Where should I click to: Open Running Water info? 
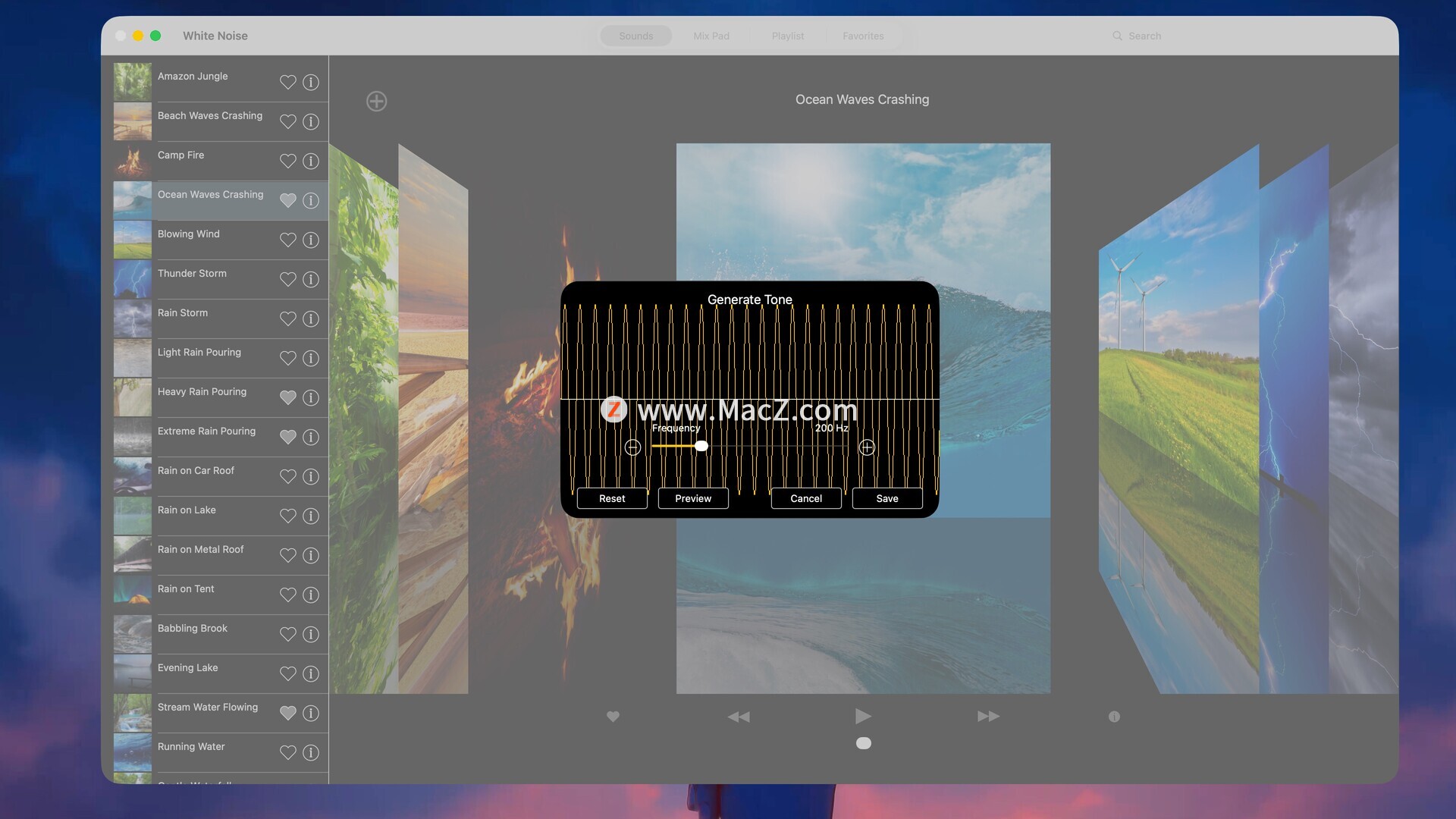coord(311,752)
